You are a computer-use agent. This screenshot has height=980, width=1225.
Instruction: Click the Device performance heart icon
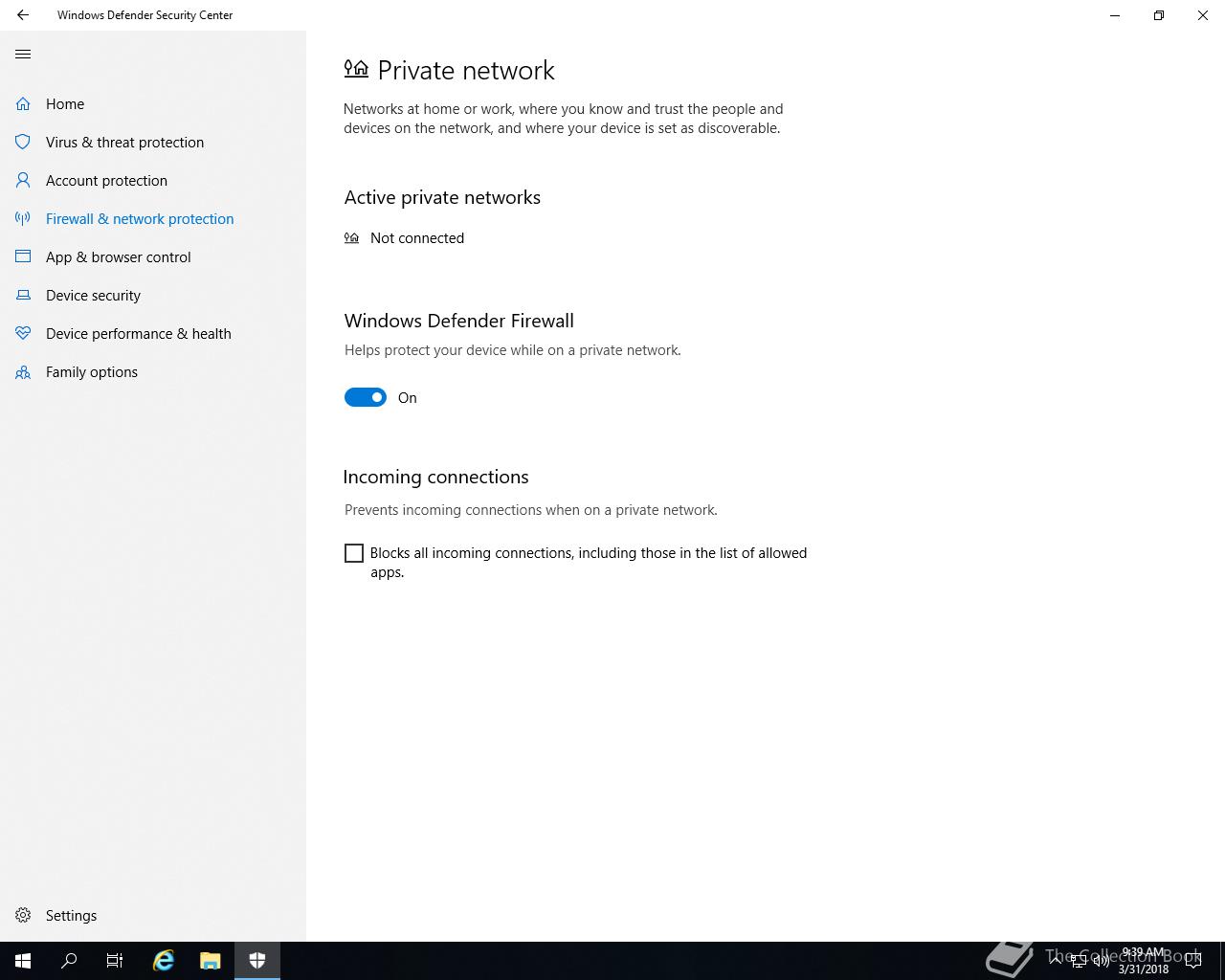point(23,333)
